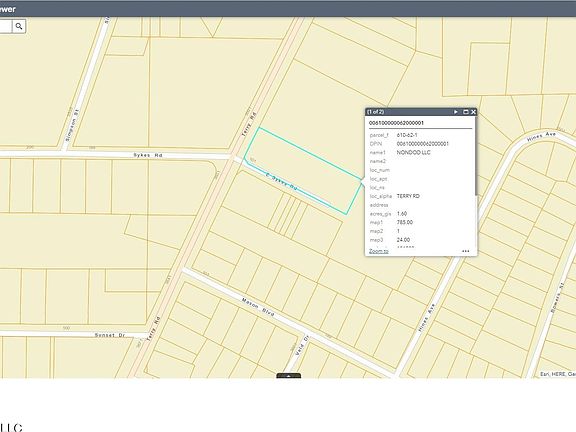Open the popup's three-dot actions menu
The image size is (576, 432).
[x=465, y=251]
